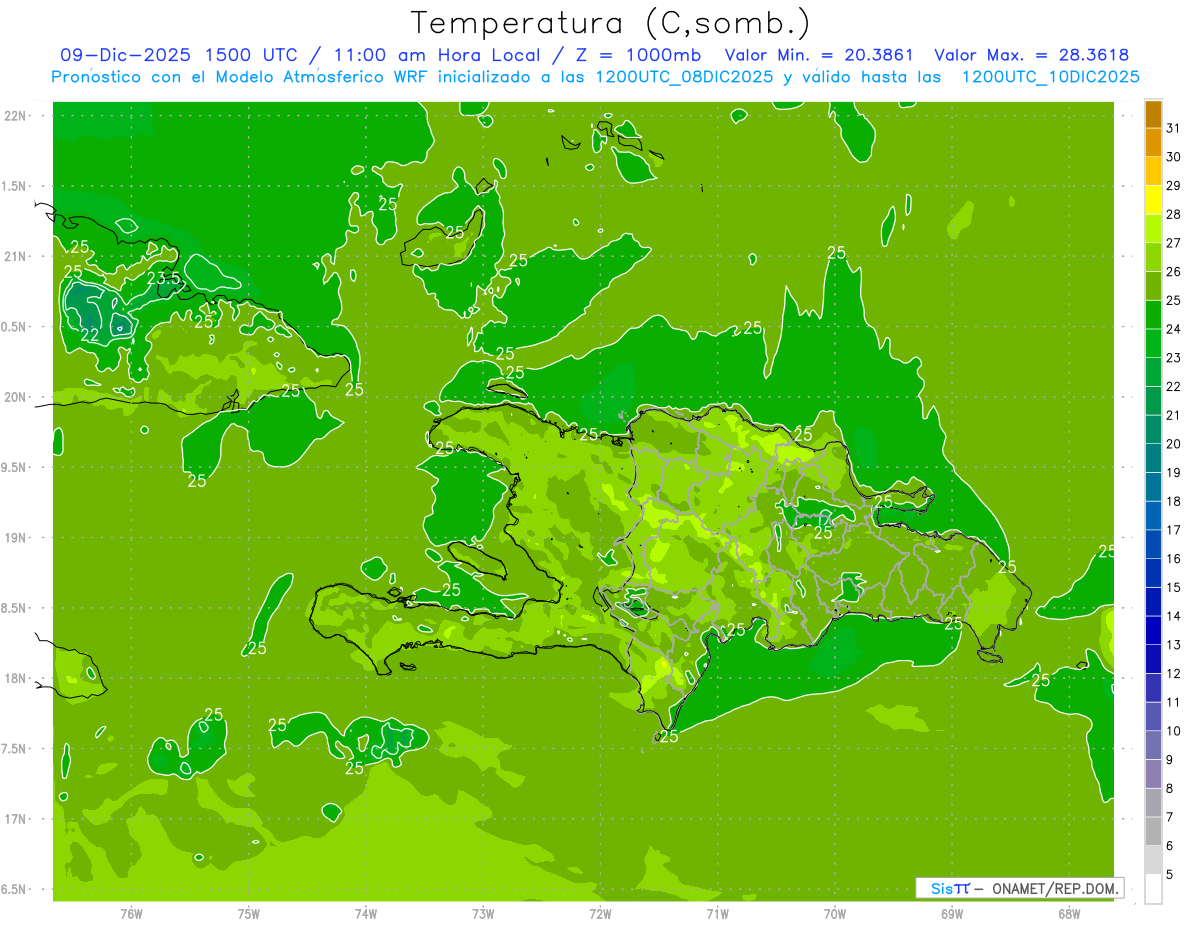Click the "23.5" contour label over Cuba
This screenshot has width=1200, height=927.
click(163, 277)
